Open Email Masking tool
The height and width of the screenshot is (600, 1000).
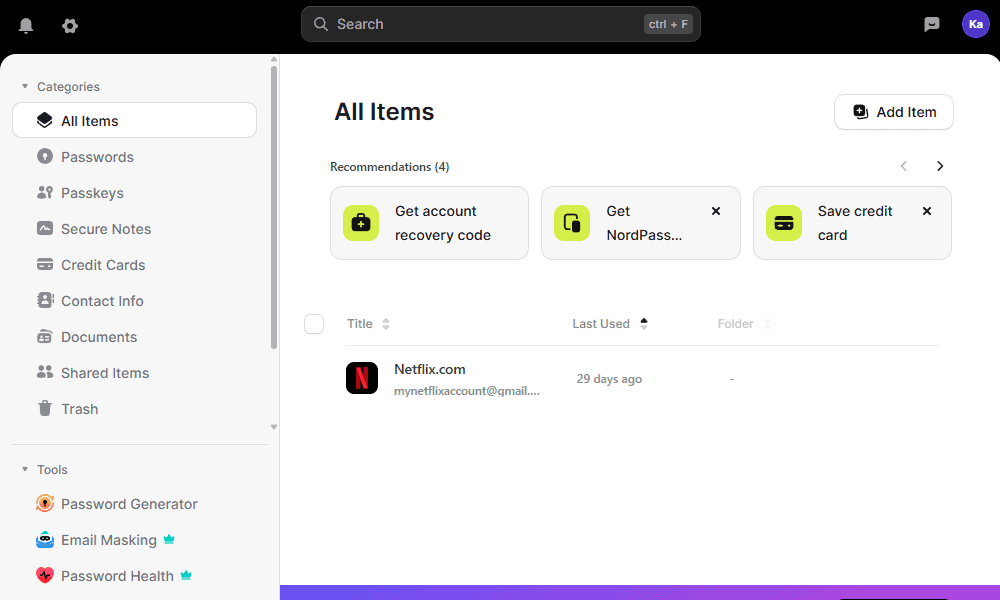pos(109,540)
